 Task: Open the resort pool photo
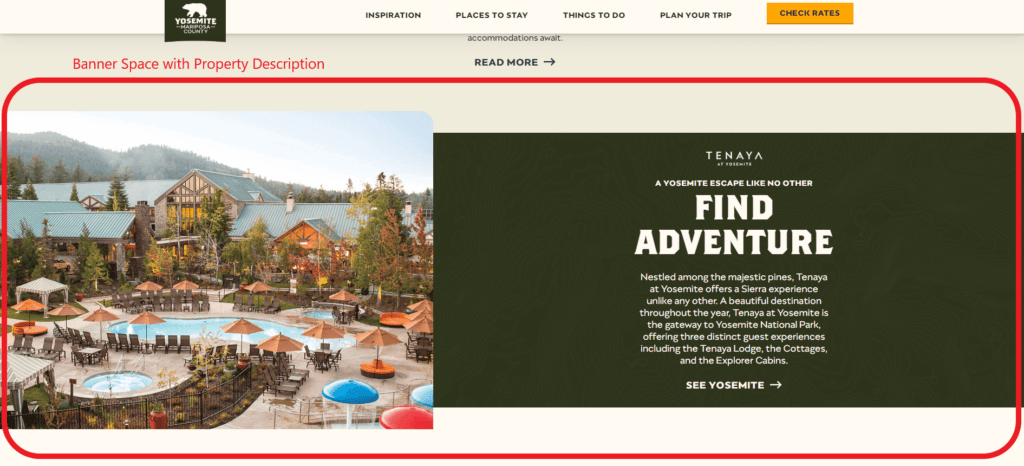click(x=220, y=270)
